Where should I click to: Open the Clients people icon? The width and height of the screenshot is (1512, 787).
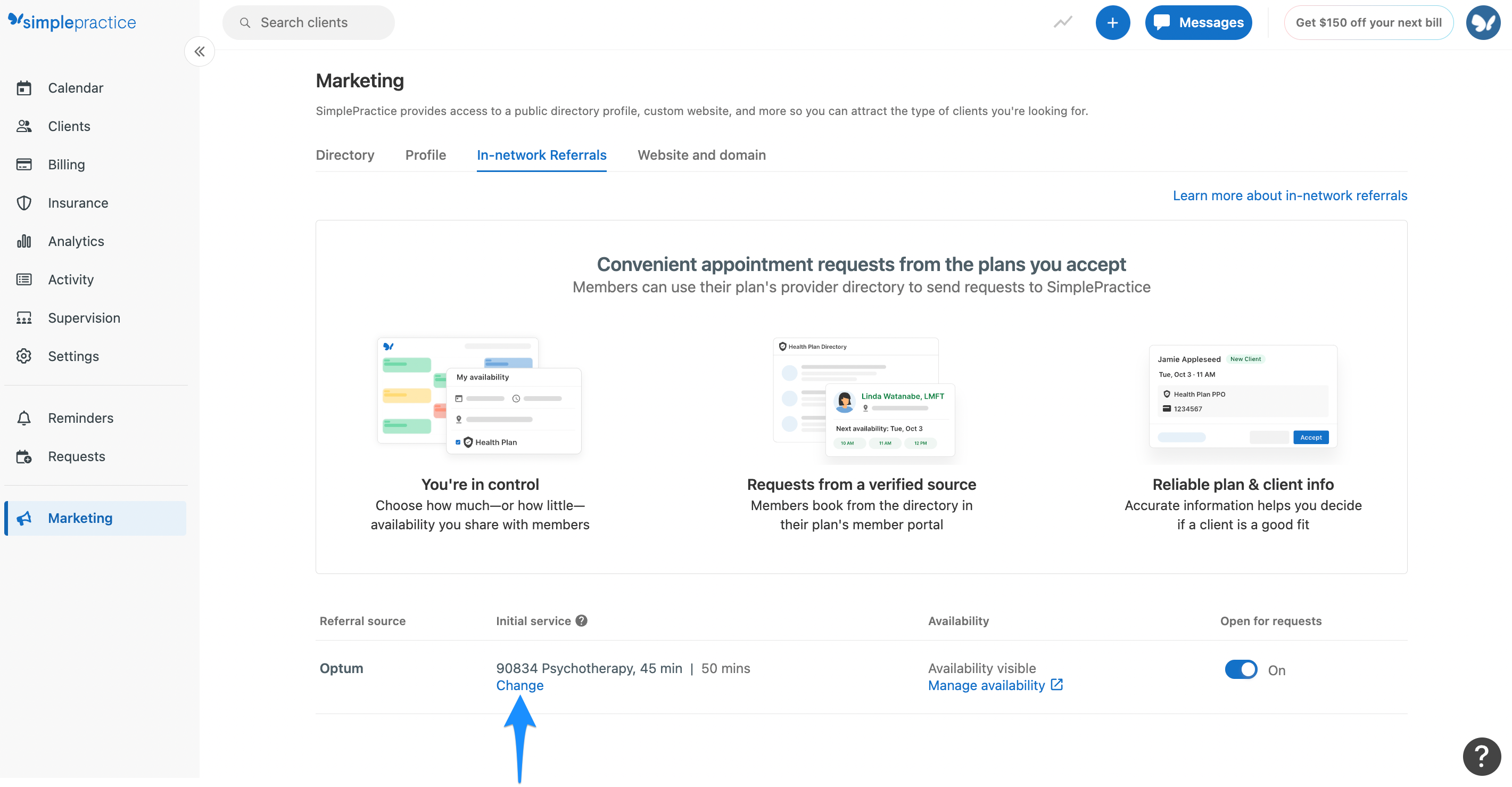(24, 126)
